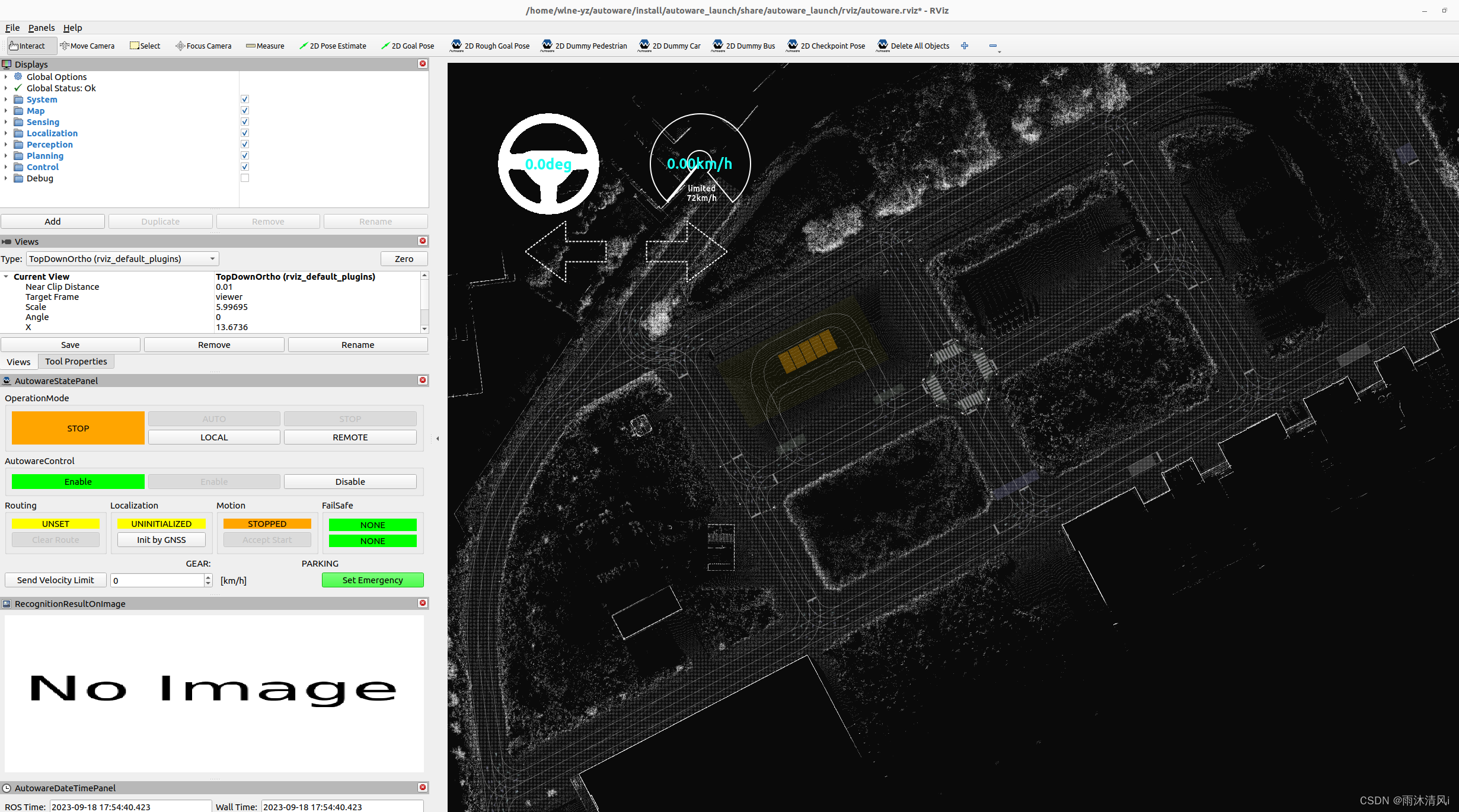Pick the 2D Pose Estimate tool
This screenshot has height=812, width=1459.
[333, 46]
